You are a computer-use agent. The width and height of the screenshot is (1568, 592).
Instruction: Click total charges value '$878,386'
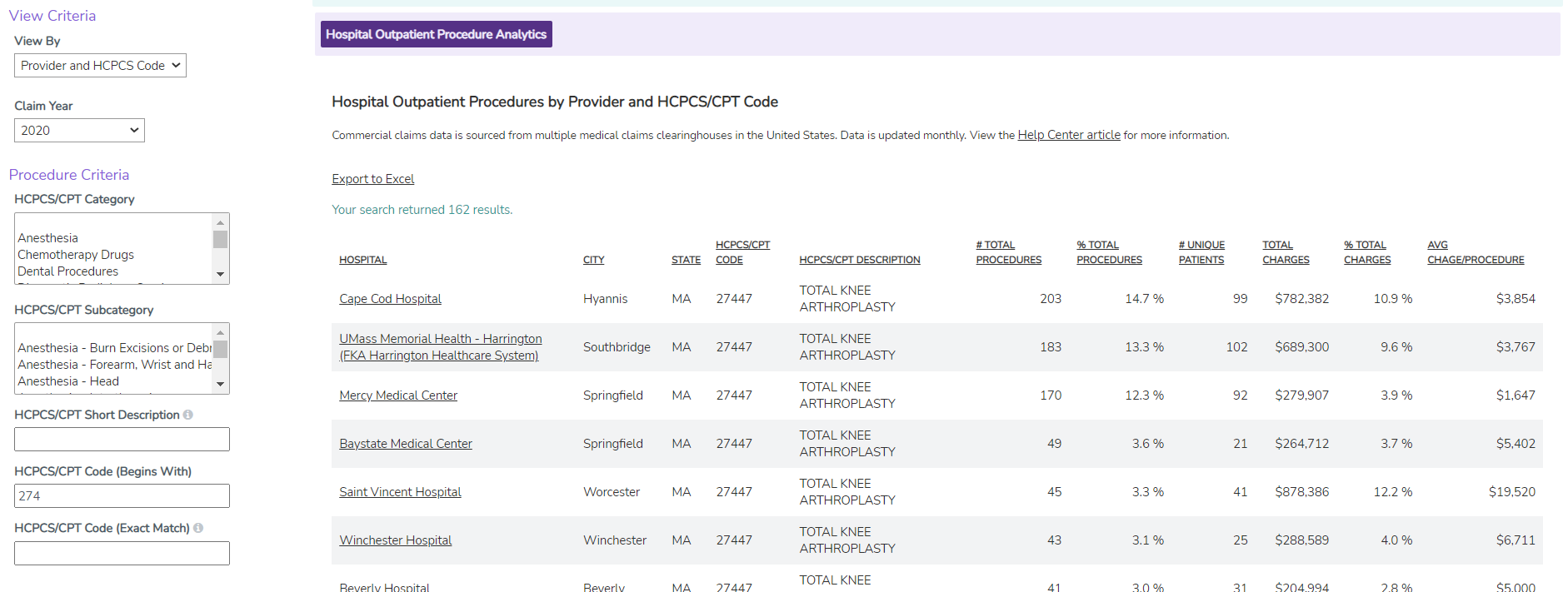coord(1302,492)
